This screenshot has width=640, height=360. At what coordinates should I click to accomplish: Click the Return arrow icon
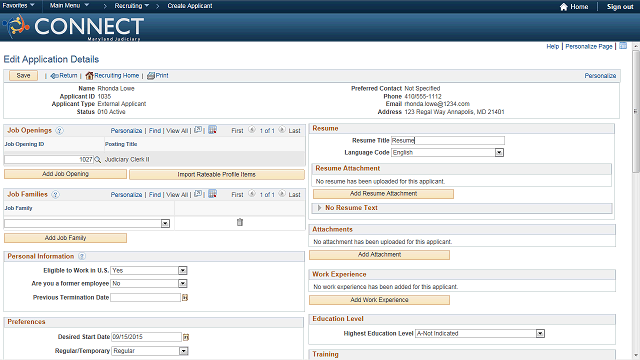click(x=54, y=76)
